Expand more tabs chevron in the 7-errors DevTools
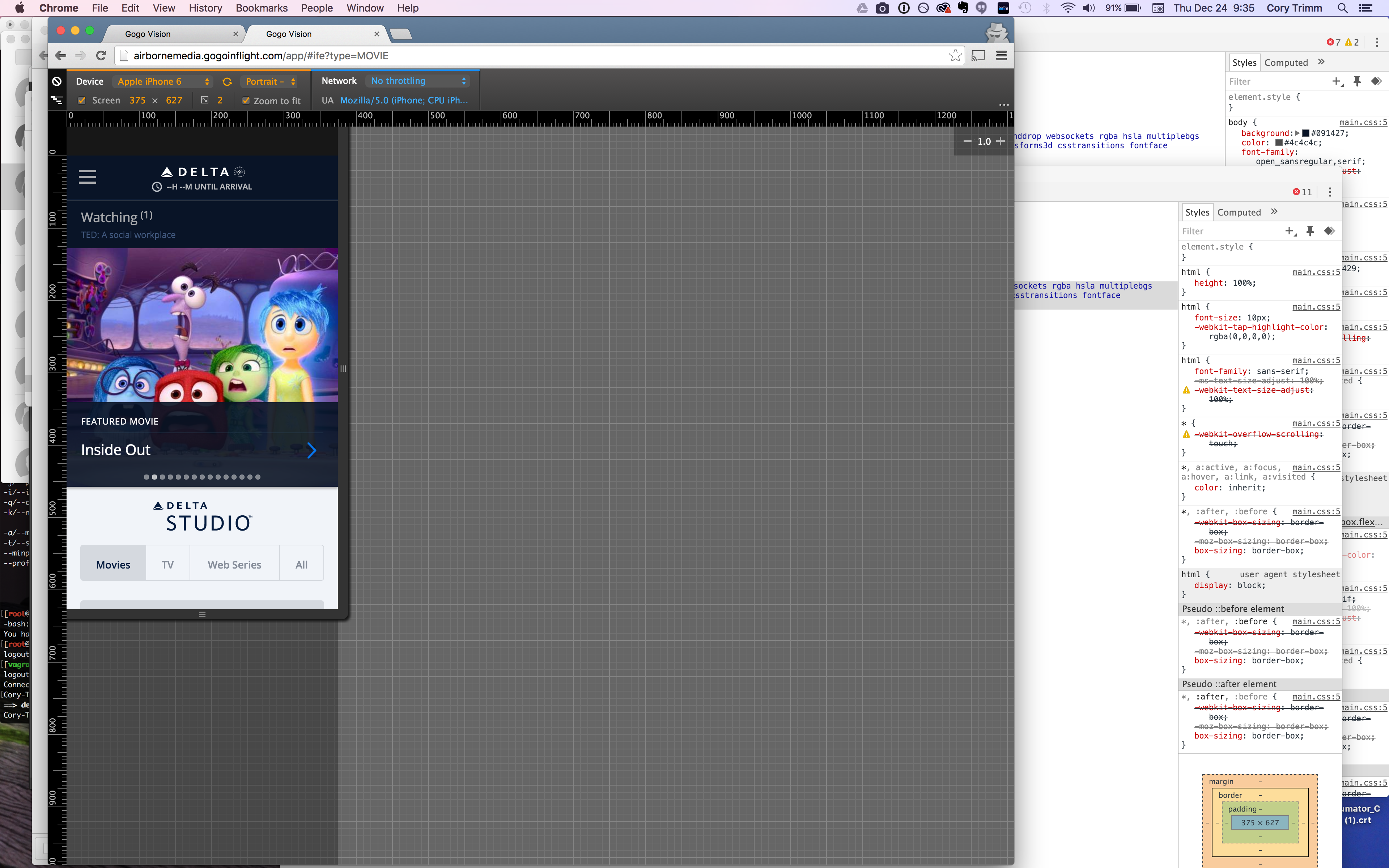This screenshot has width=1389, height=868. tap(1321, 62)
